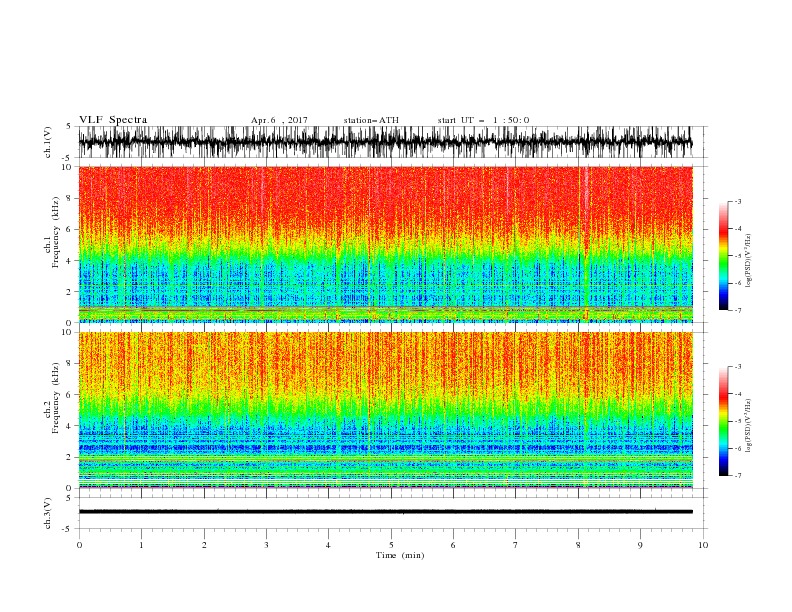Image resolution: width=792 pixels, height=612 pixels.
Task: Click the '-7' label on ch.2 colorbar
Action: [738, 476]
